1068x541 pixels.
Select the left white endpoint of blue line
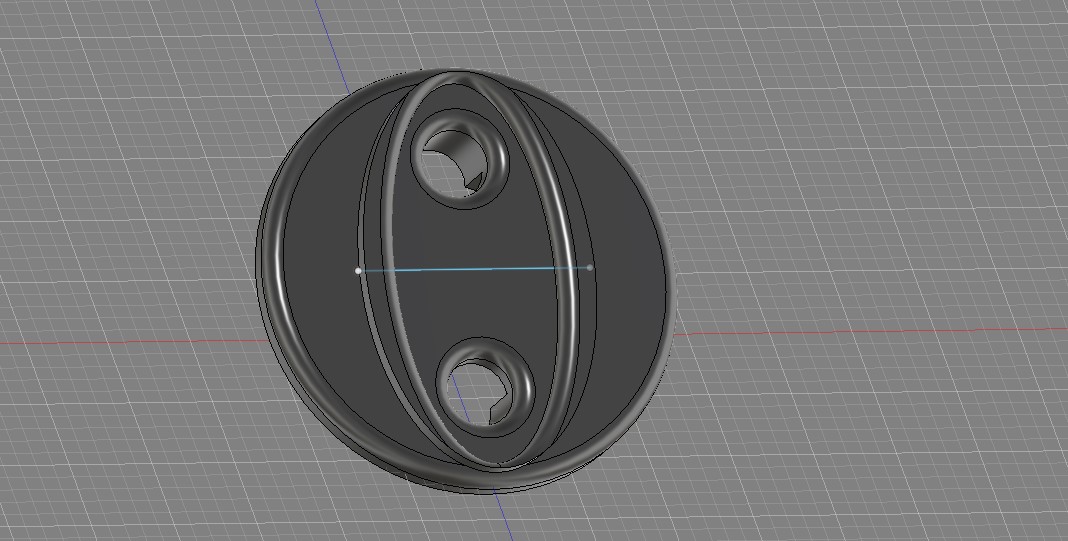[358, 270]
